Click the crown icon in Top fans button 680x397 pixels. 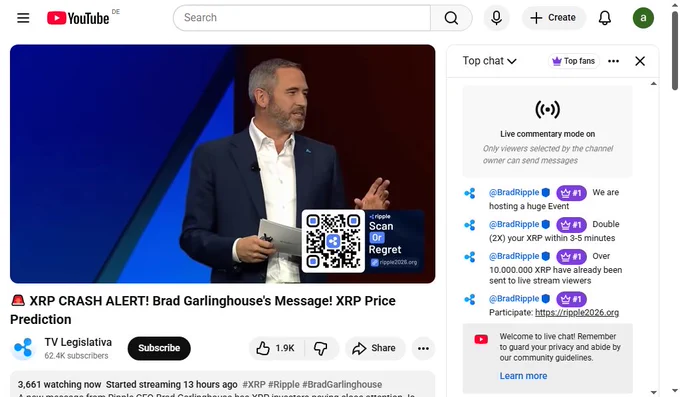pyautogui.click(x=557, y=61)
